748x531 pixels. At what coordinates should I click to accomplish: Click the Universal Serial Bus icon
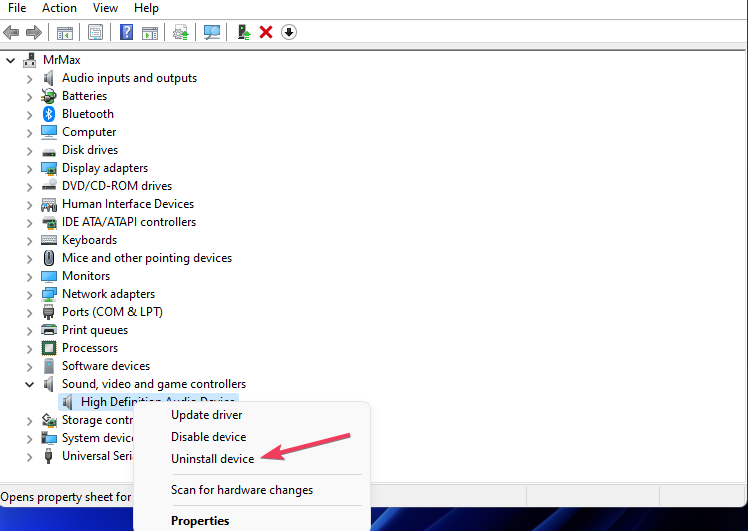click(x=48, y=456)
